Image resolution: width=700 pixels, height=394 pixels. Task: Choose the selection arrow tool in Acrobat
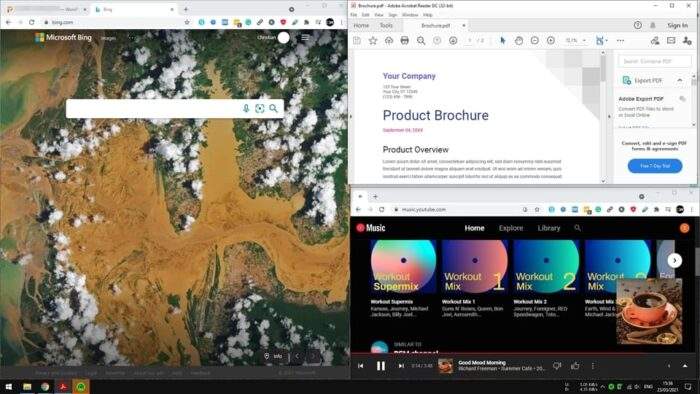503,41
